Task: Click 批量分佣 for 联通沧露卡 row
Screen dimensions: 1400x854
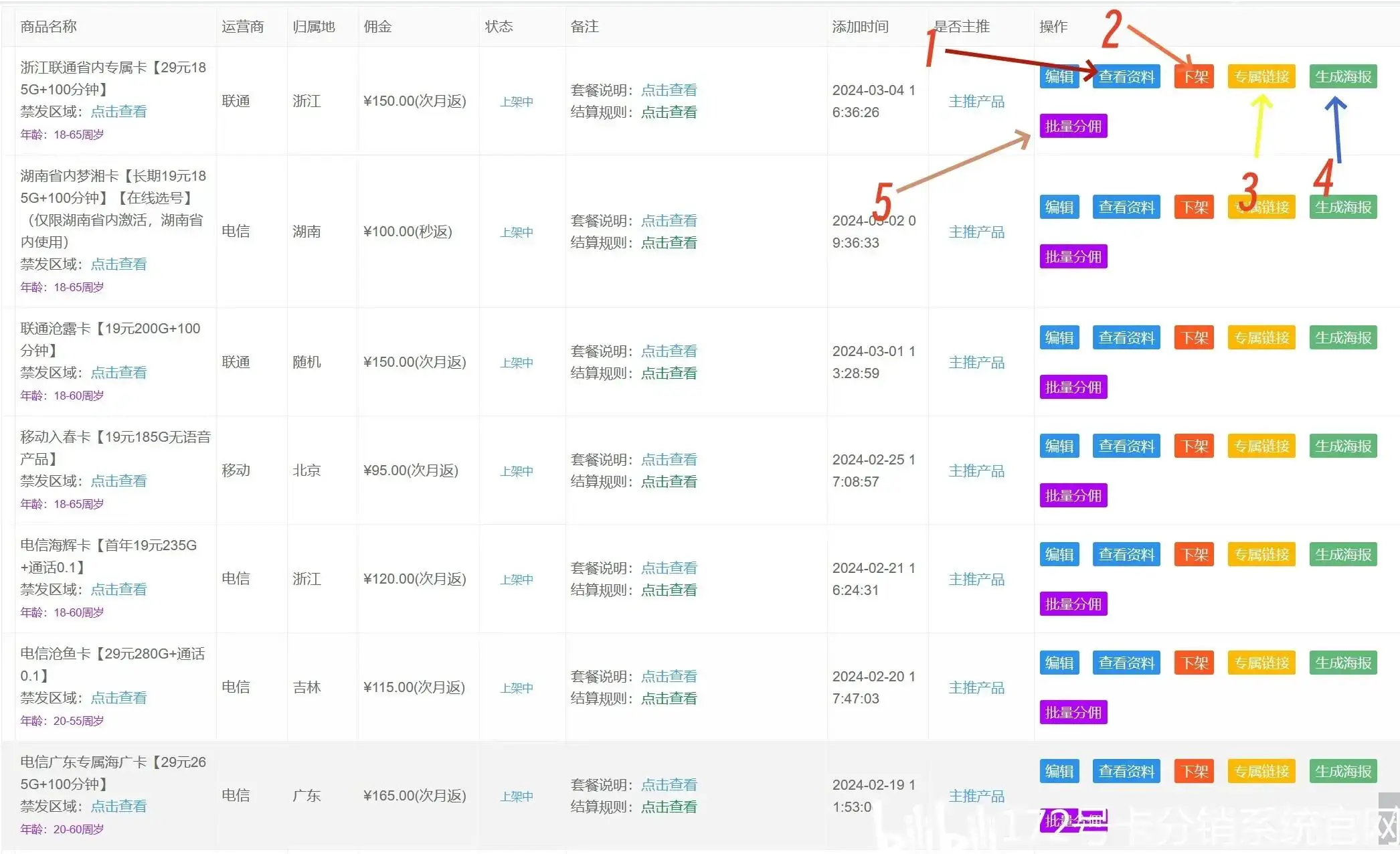Action: click(x=1073, y=387)
